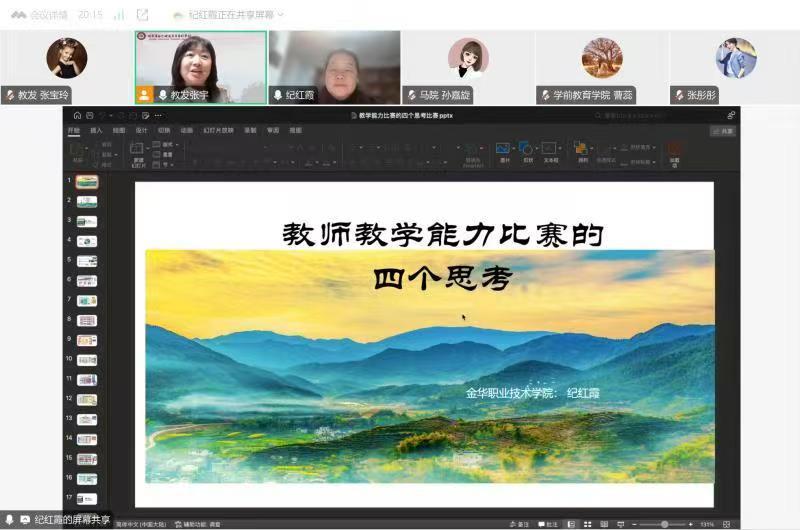The image size is (800, 530).
Task: Click the microphone icon on 纪红霞's tile
Action: pyautogui.click(x=277, y=95)
